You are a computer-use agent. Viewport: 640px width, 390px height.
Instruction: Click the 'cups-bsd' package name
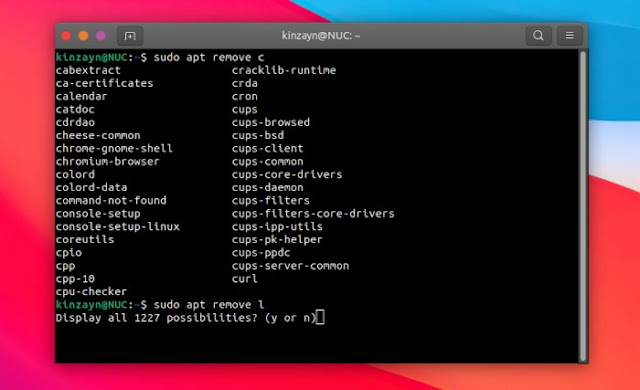258,135
